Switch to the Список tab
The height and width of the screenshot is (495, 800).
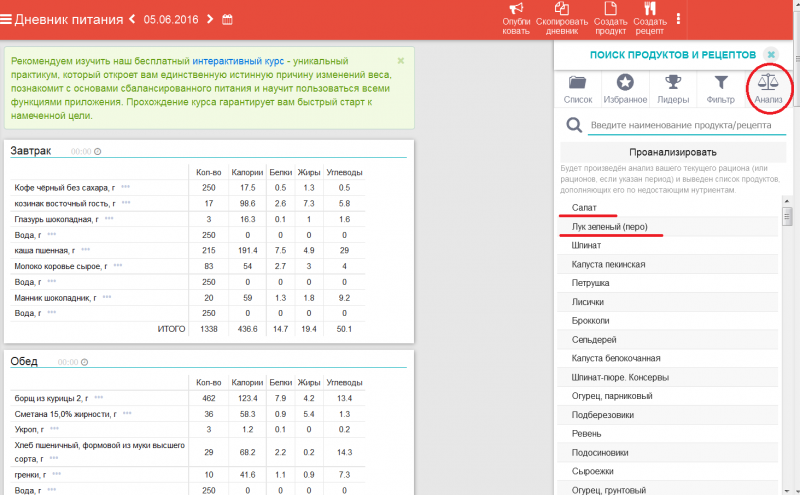coord(578,89)
